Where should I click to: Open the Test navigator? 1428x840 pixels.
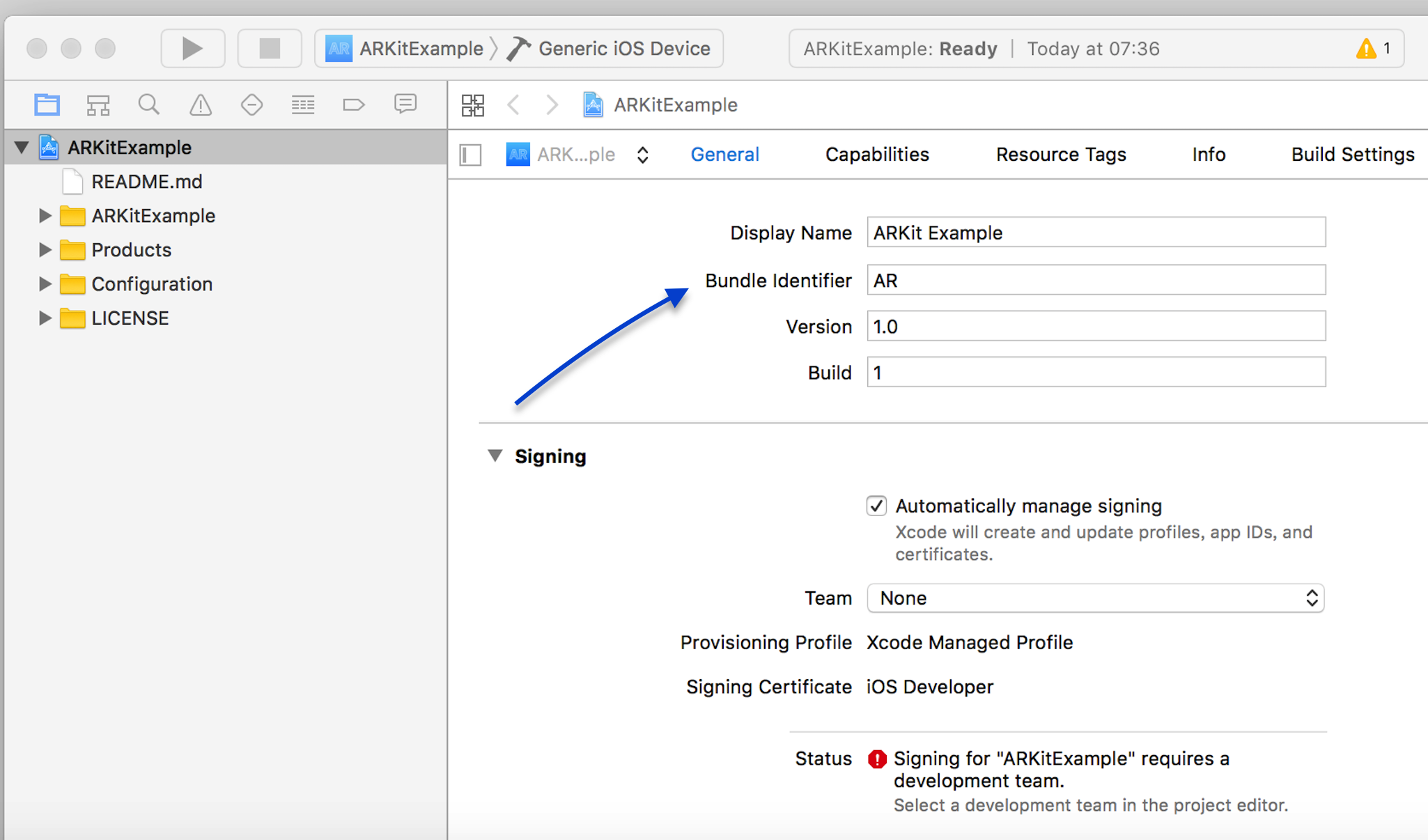coord(251,105)
